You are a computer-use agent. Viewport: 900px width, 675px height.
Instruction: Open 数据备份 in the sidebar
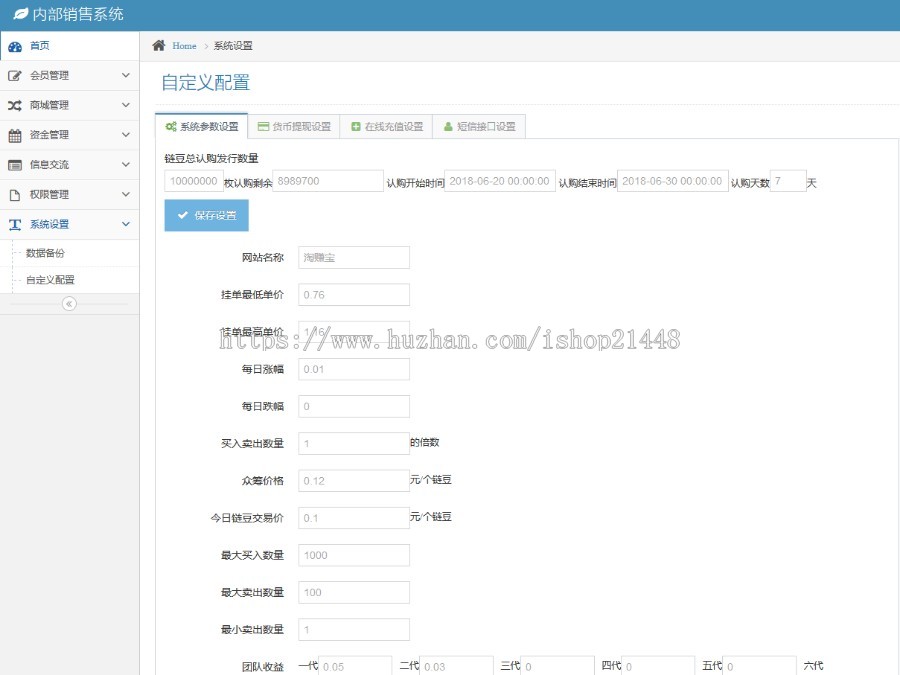[x=45, y=253]
